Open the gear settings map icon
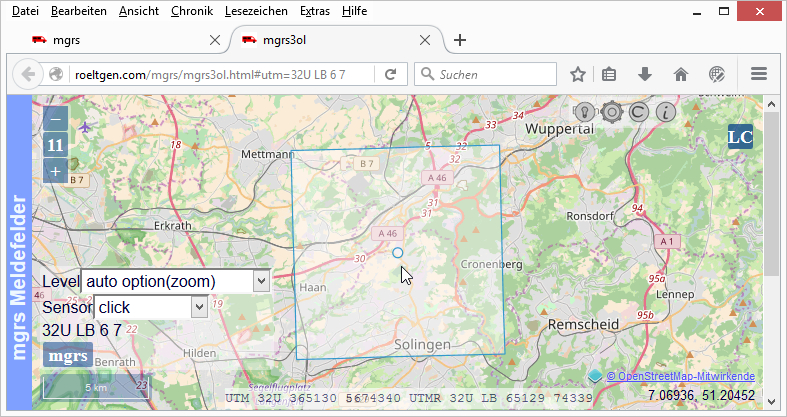 (x=611, y=112)
